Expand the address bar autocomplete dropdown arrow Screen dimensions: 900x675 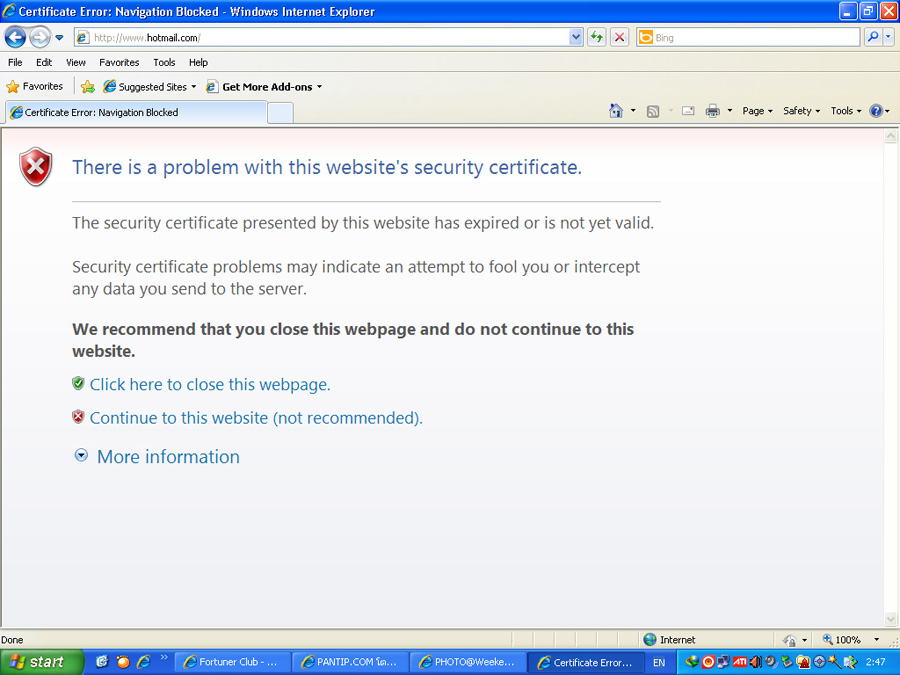tap(576, 38)
